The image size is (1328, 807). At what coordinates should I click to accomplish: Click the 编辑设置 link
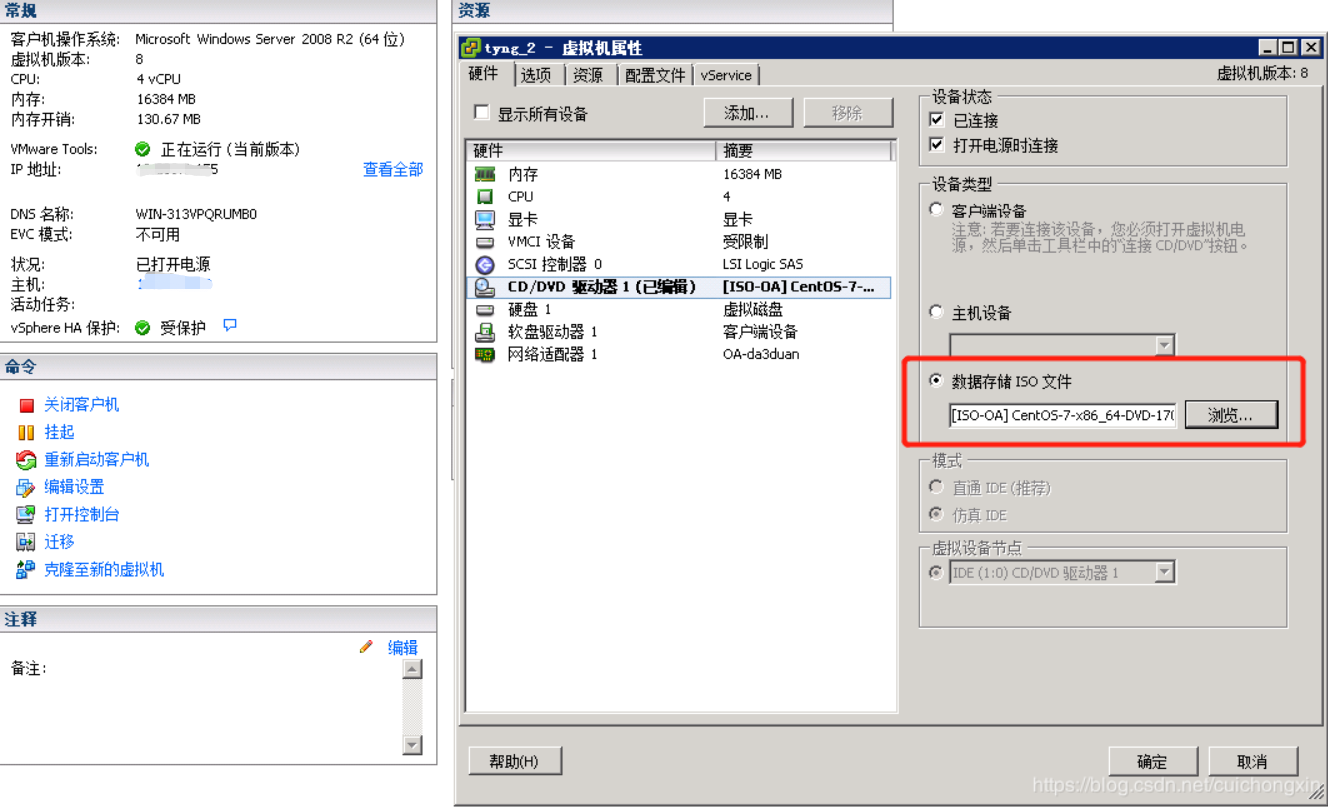[74, 487]
